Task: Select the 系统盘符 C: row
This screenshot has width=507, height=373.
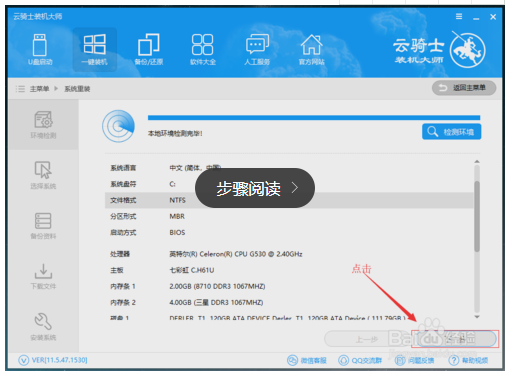Action: [289, 184]
